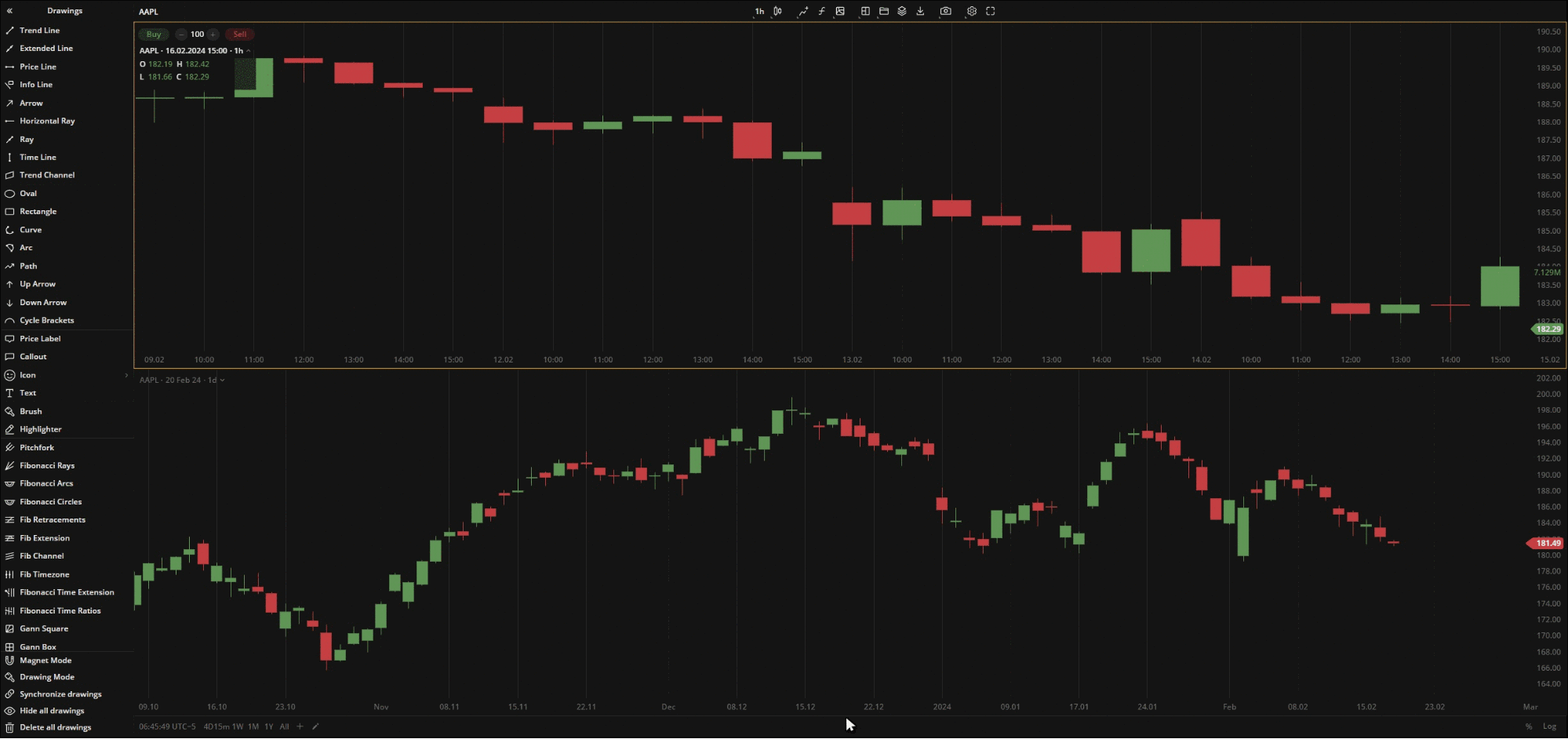Select the Trend Line drawing tool
Screen dimensions: 1568x739
click(x=39, y=31)
